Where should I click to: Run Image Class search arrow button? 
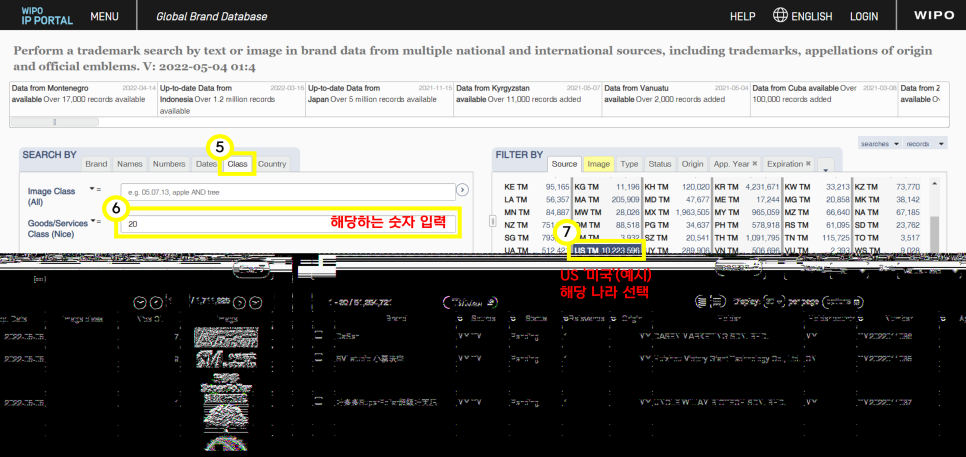463,190
